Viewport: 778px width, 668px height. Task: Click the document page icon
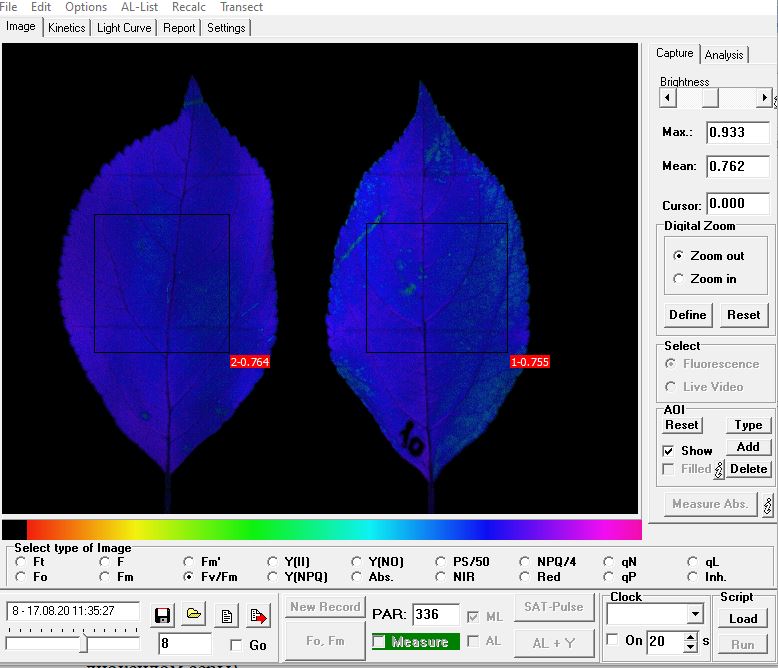[227, 615]
